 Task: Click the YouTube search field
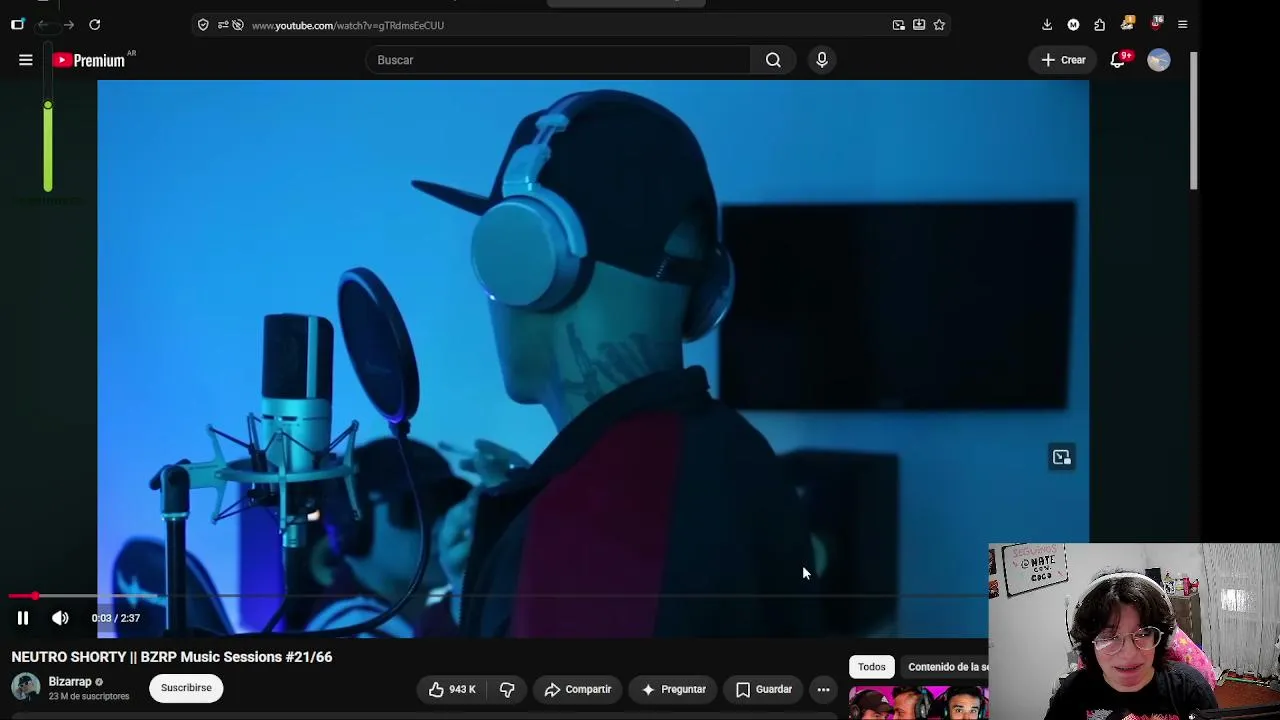[x=558, y=60]
